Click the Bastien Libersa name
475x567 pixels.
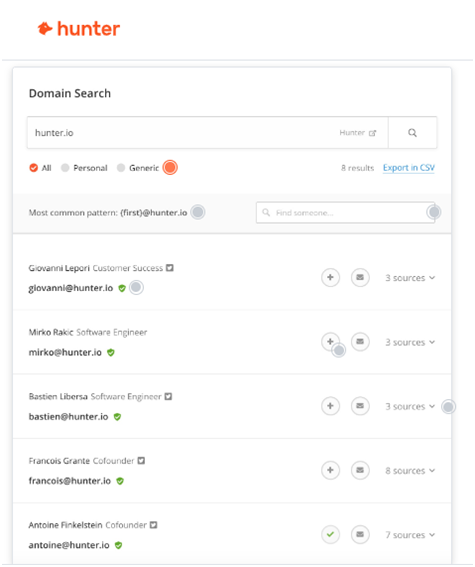tap(58, 396)
